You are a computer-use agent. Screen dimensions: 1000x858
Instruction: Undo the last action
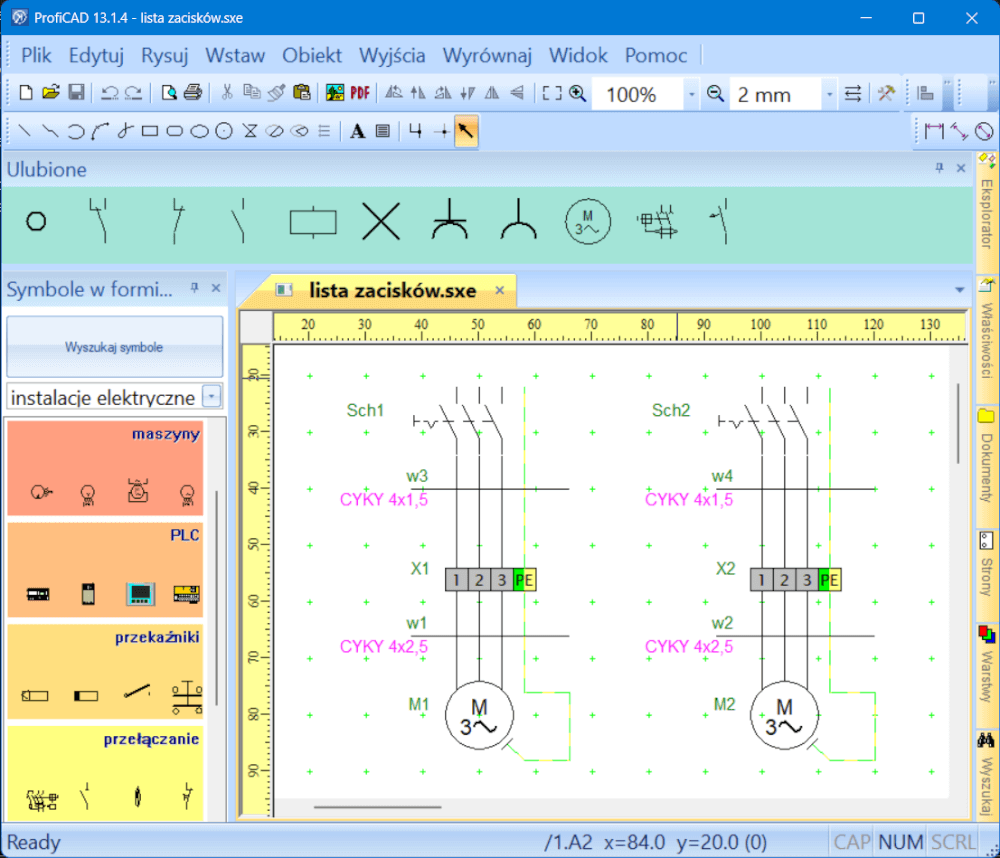tap(109, 93)
